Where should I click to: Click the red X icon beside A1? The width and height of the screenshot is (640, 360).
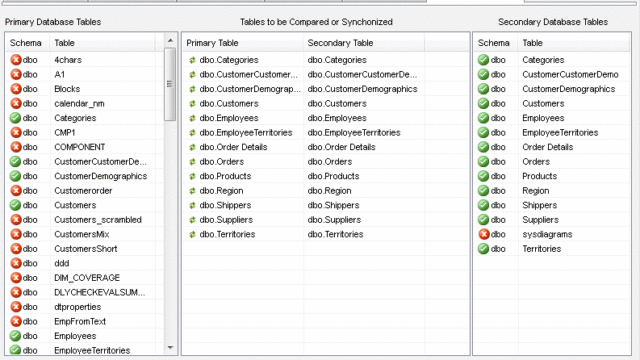pyautogui.click(x=16, y=74)
